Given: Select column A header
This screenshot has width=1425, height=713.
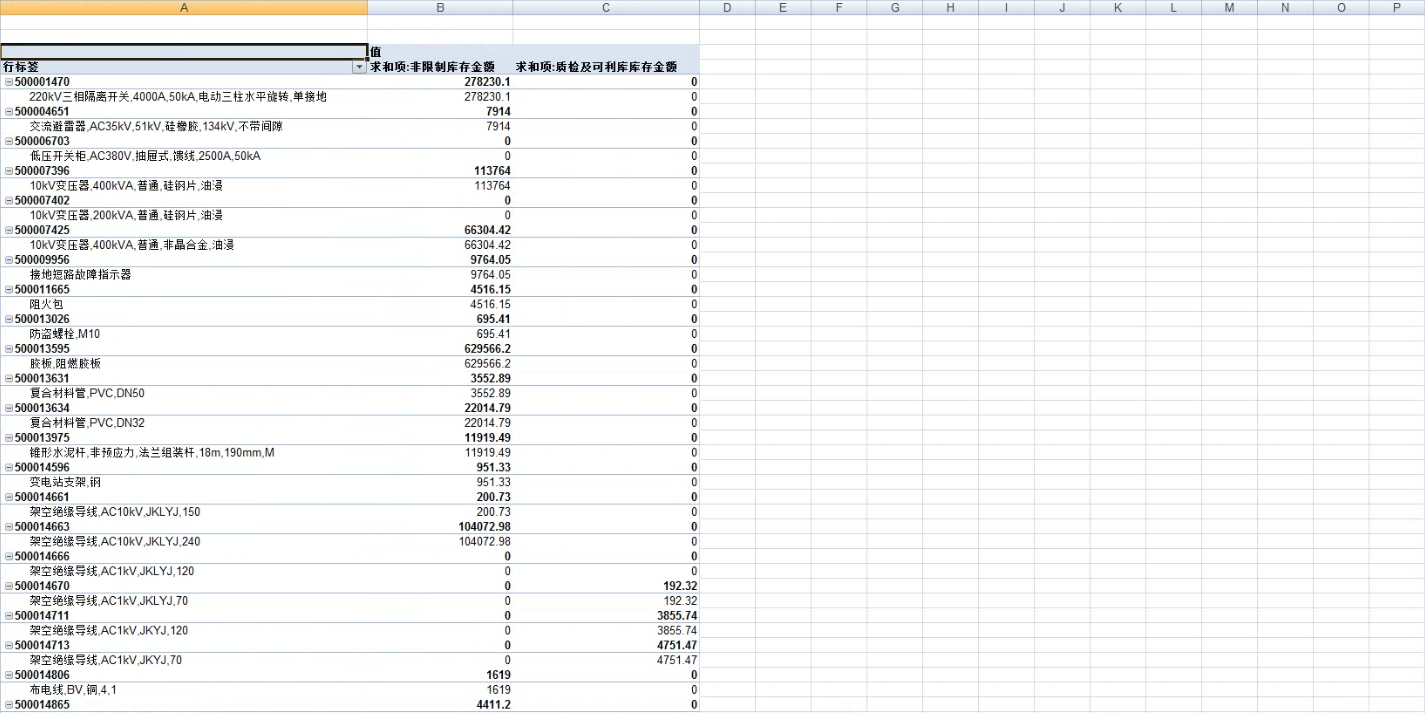Looking at the screenshot, I should click(184, 7).
